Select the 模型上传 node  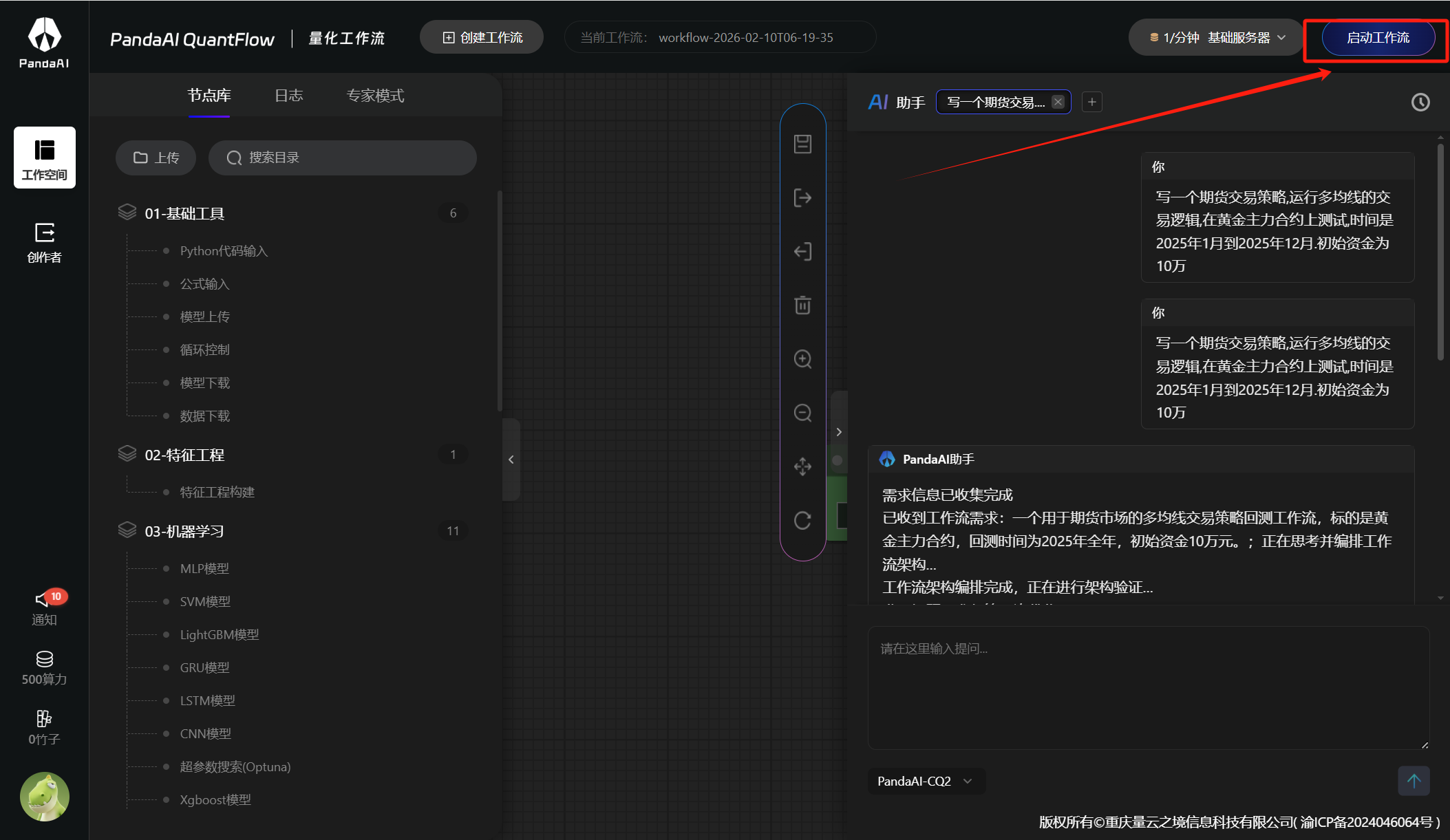[205, 316]
